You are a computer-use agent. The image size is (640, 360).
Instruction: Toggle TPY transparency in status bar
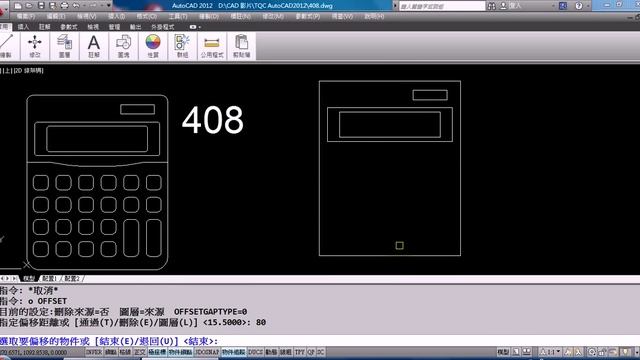300,352
